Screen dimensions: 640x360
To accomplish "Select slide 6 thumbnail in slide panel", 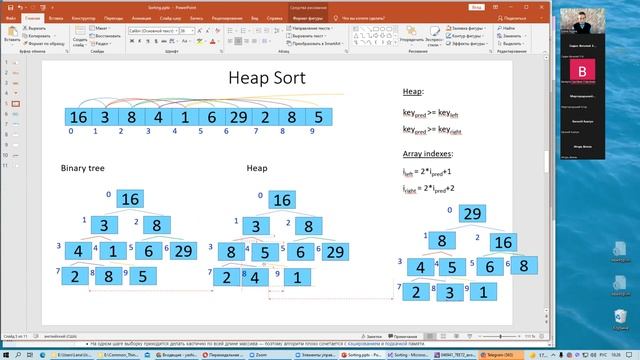I will point(16,114).
